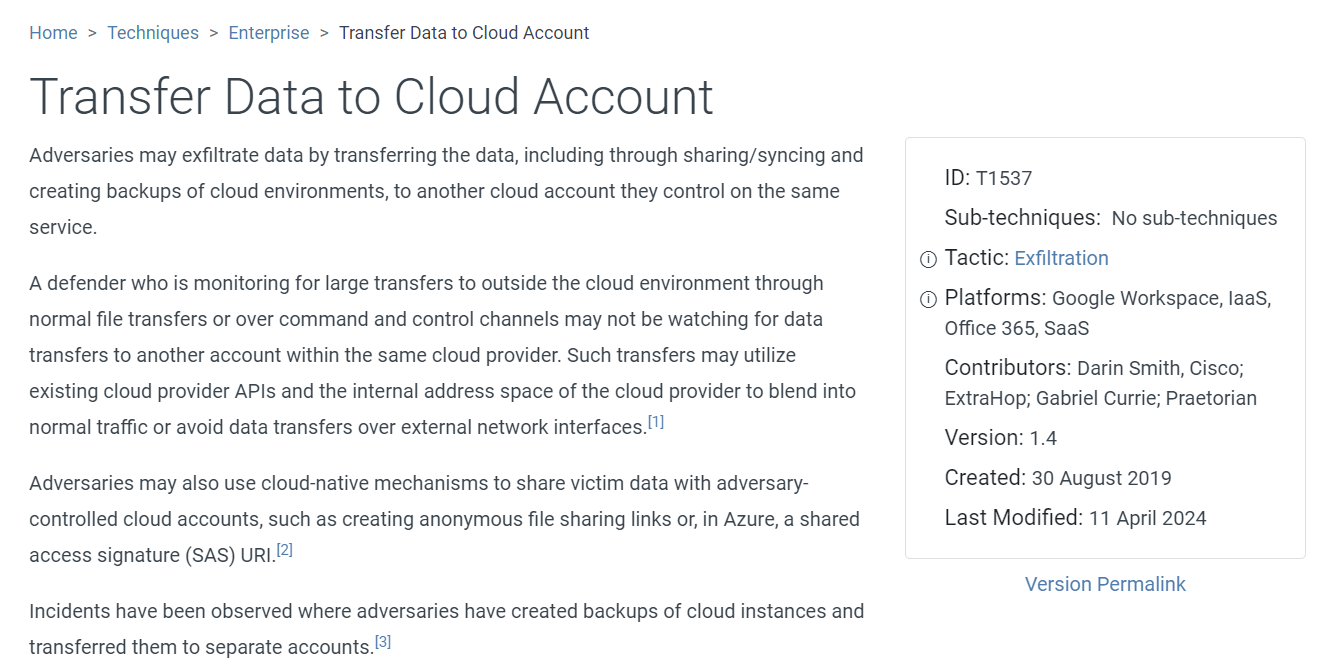Click the Platforms list starting with Google Workspace

tap(1160, 299)
